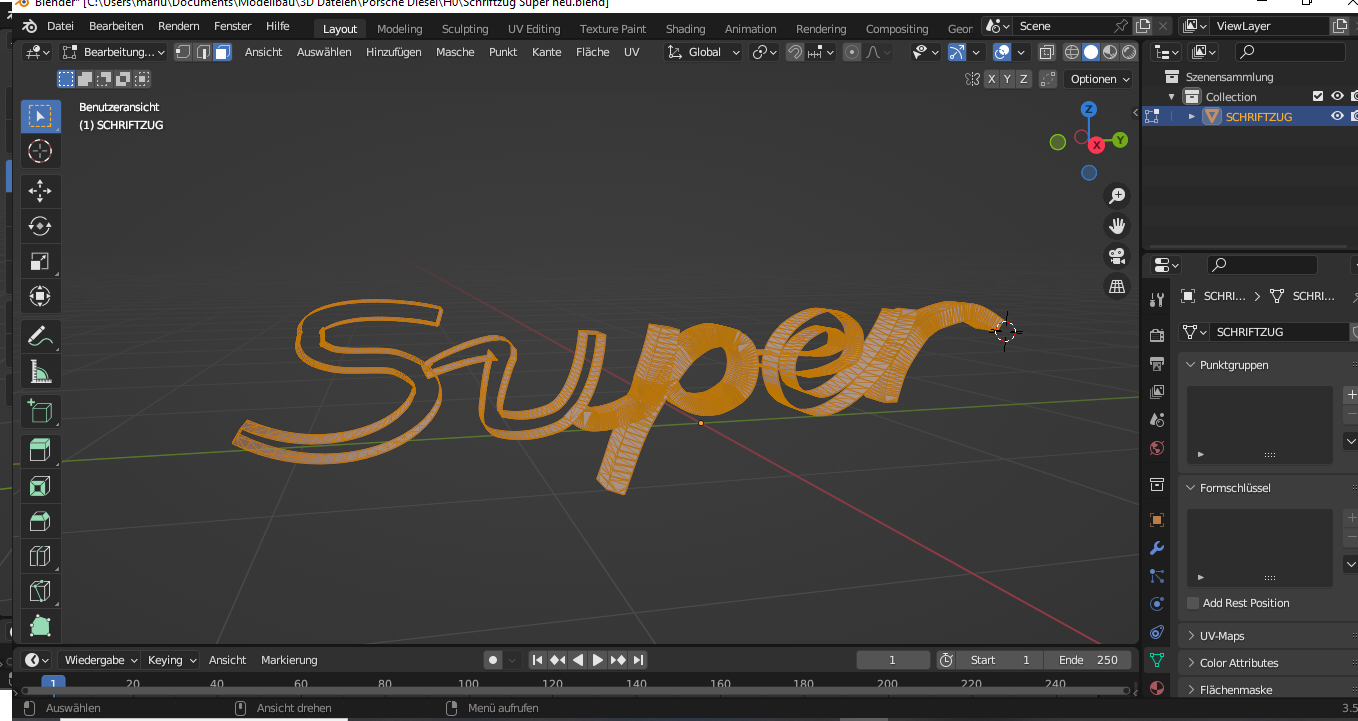Screen dimensions: 1358x721
Task: Select the 3D Cursor tool
Action: pyautogui.click(x=40, y=151)
